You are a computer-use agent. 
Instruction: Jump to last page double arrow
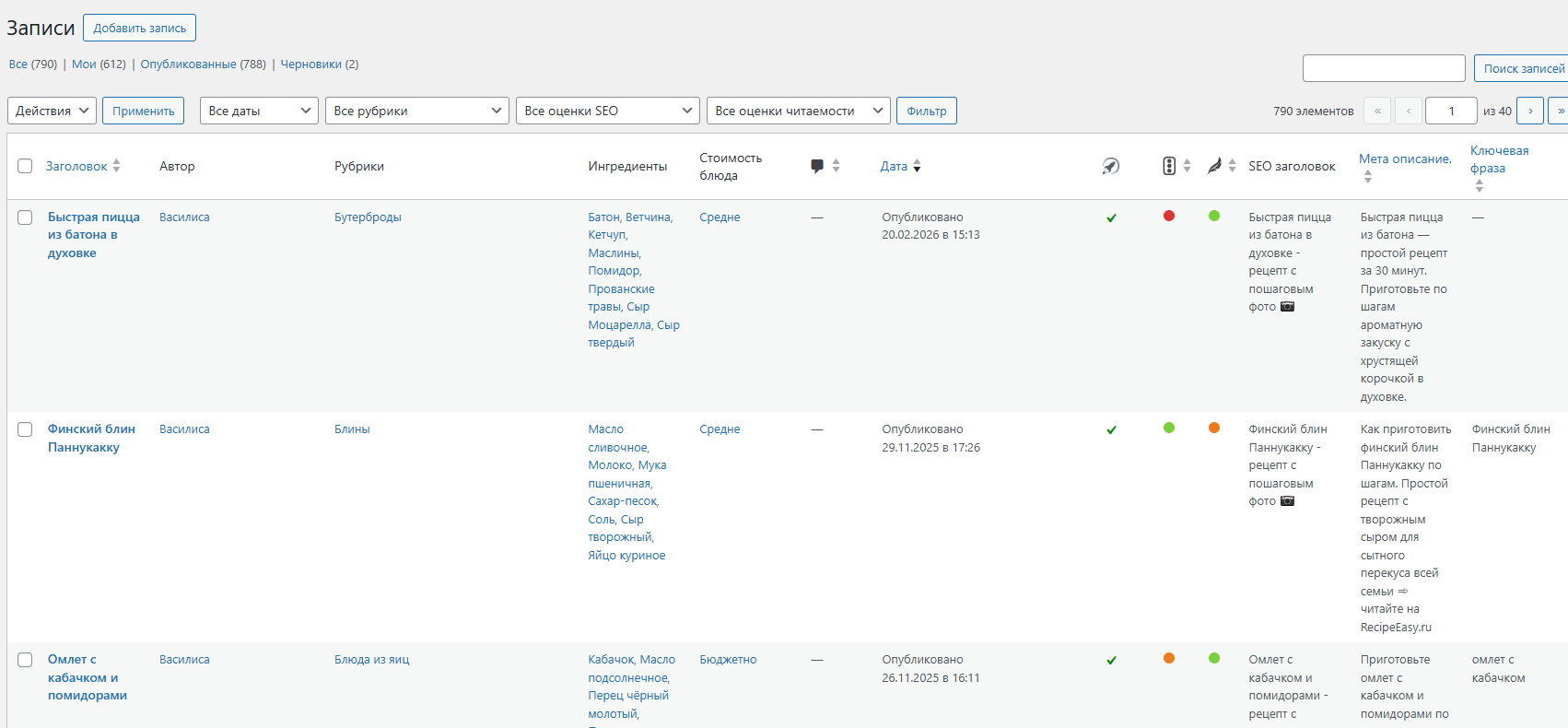[x=1559, y=111]
